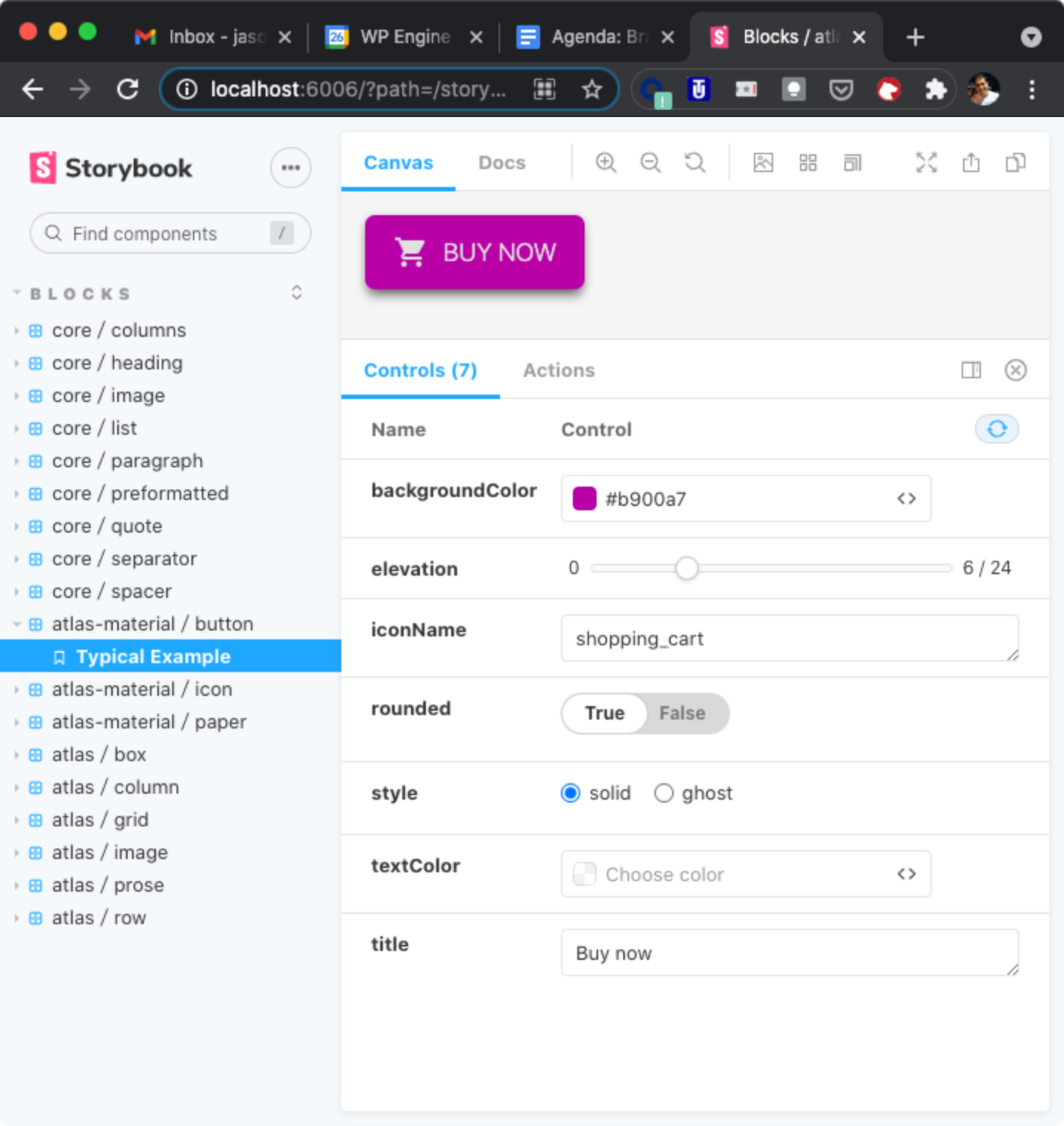Viewport: 1064px width, 1126px height.
Task: Click the Find components search field
Action: [x=163, y=234]
